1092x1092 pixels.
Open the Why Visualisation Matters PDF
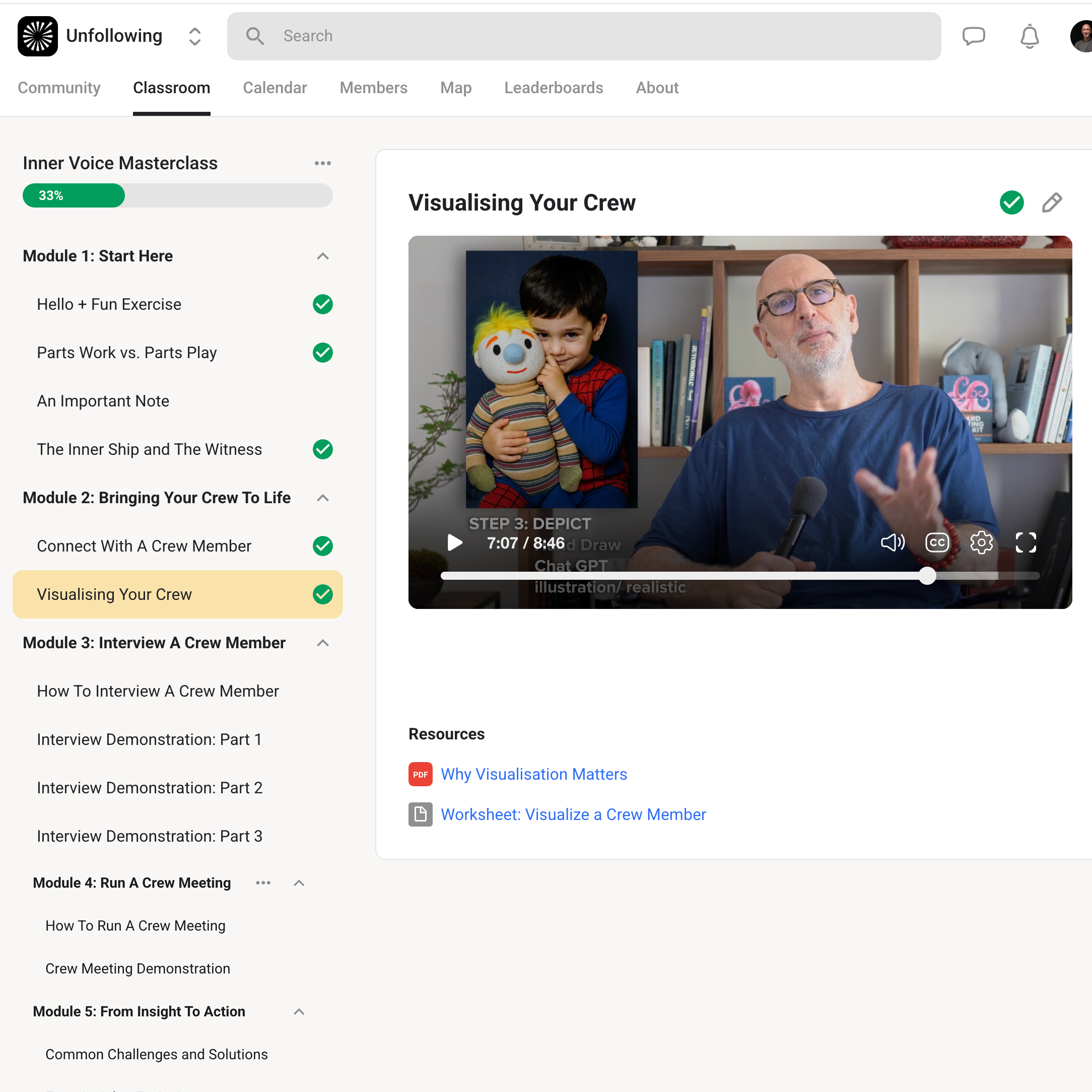tap(533, 774)
